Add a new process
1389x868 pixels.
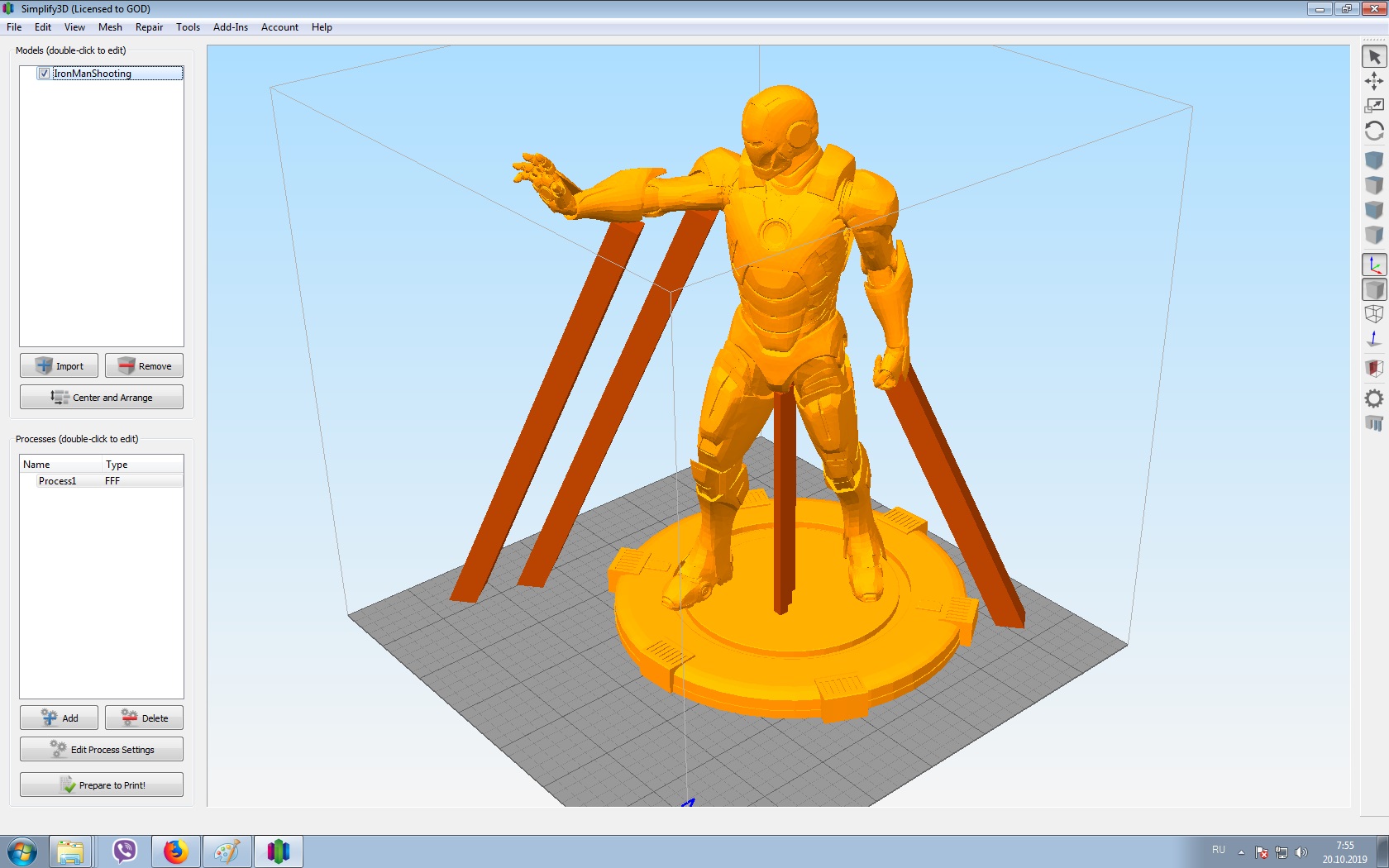[x=59, y=718]
